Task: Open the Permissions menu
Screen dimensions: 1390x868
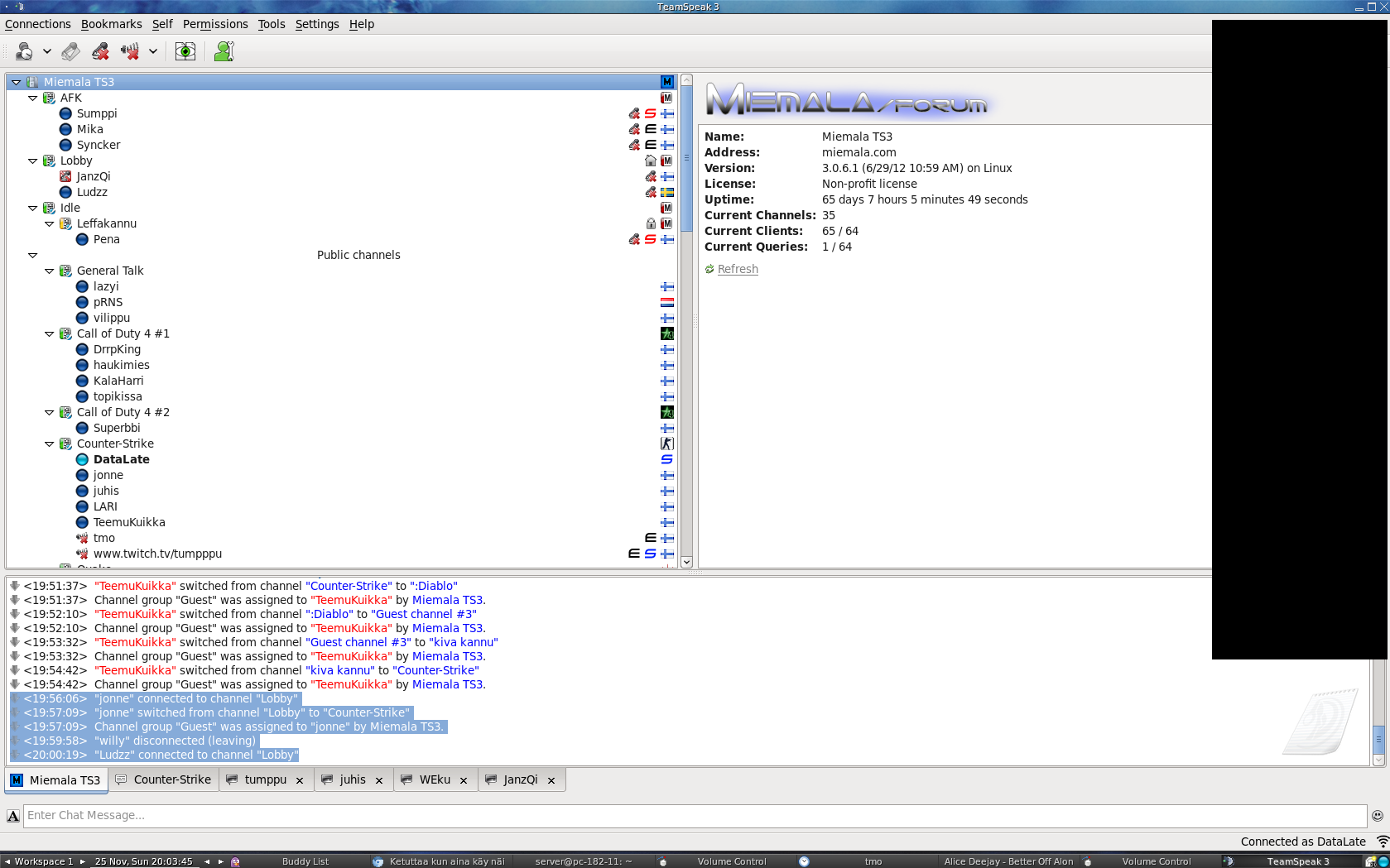Action: (x=215, y=24)
